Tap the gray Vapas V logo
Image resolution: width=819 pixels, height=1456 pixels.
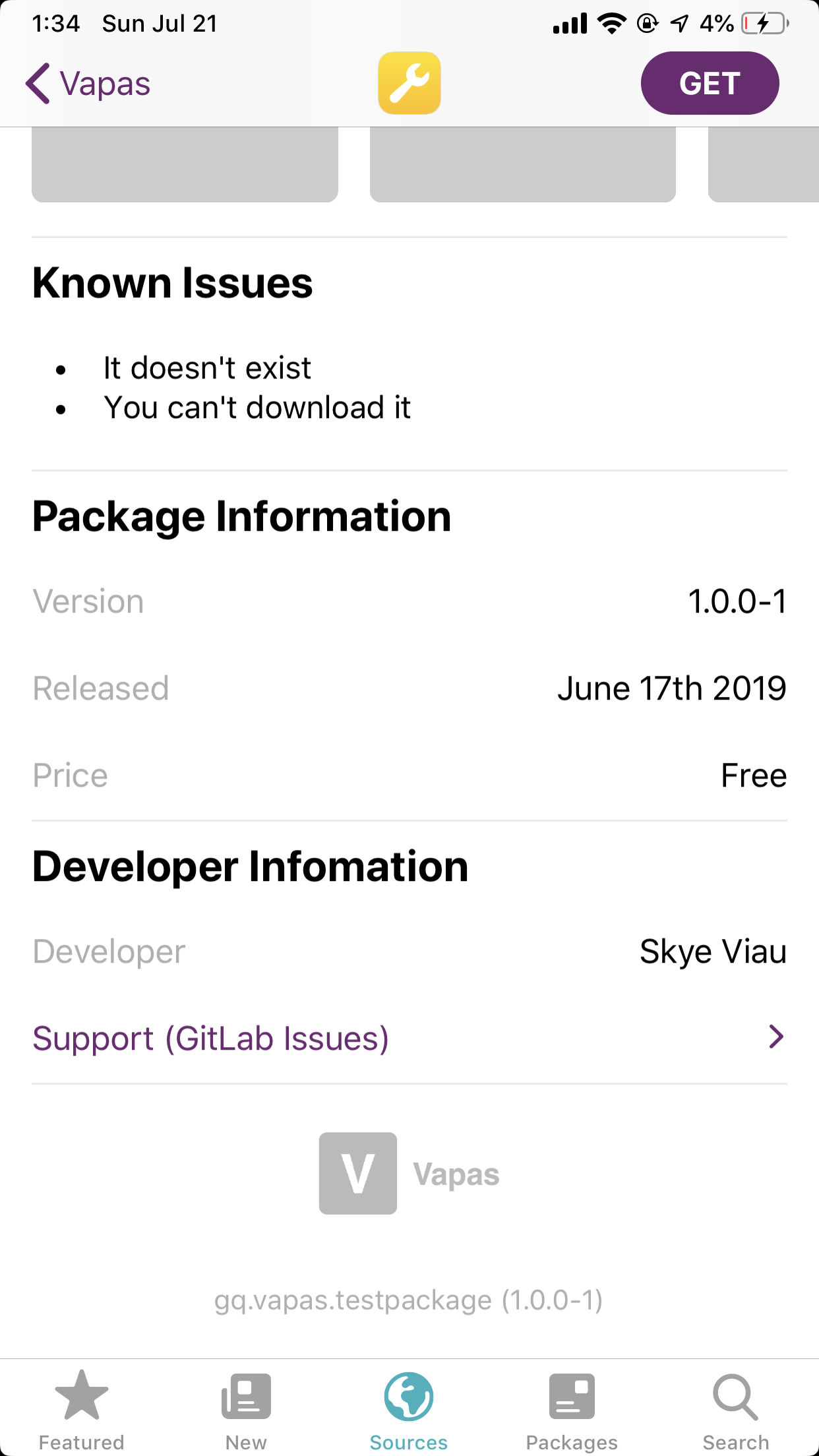[358, 1173]
